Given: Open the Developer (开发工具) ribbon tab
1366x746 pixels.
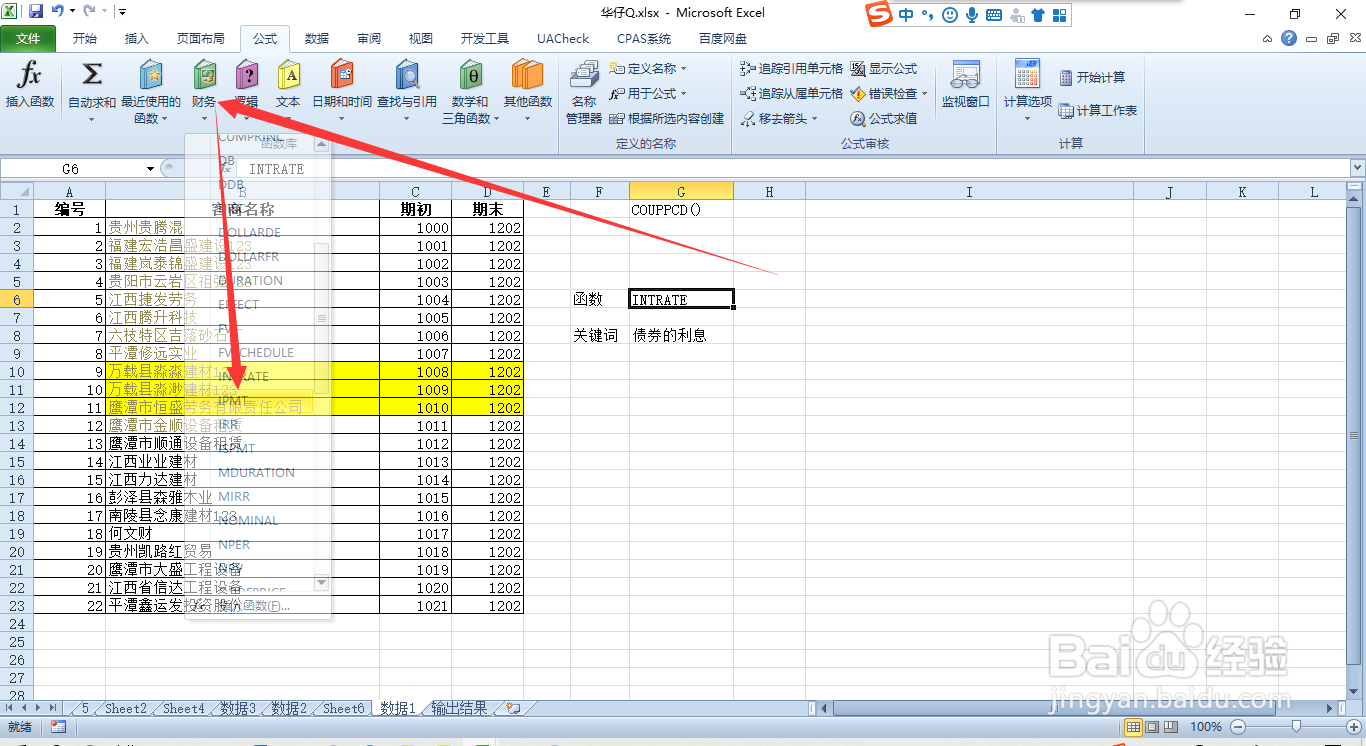Looking at the screenshot, I should [485, 38].
